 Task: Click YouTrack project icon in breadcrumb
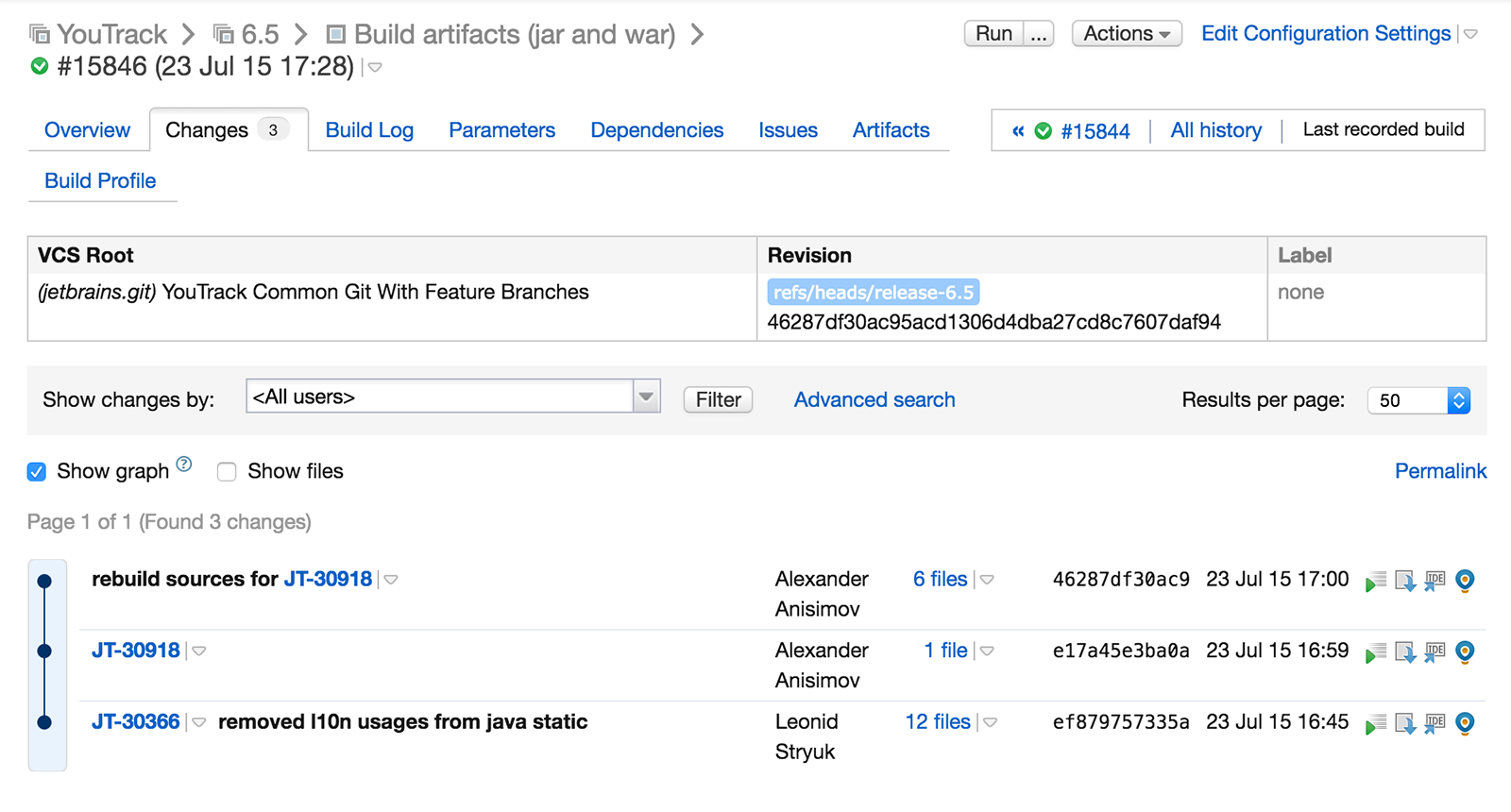click(40, 35)
